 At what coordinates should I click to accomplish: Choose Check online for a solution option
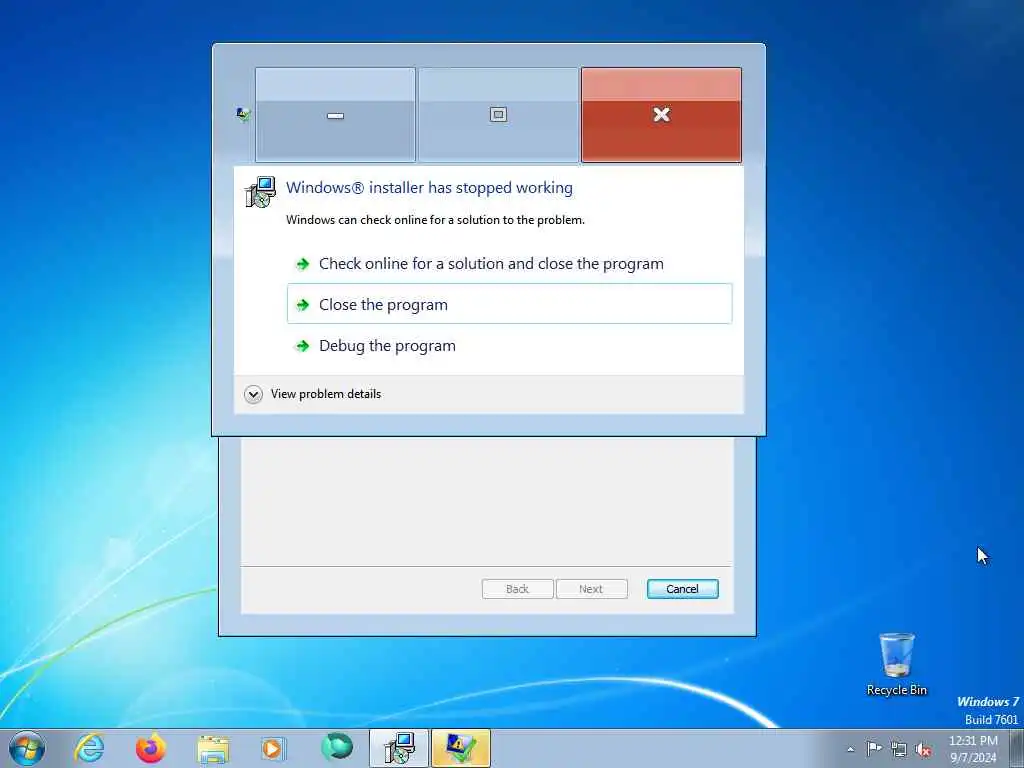pos(509,264)
